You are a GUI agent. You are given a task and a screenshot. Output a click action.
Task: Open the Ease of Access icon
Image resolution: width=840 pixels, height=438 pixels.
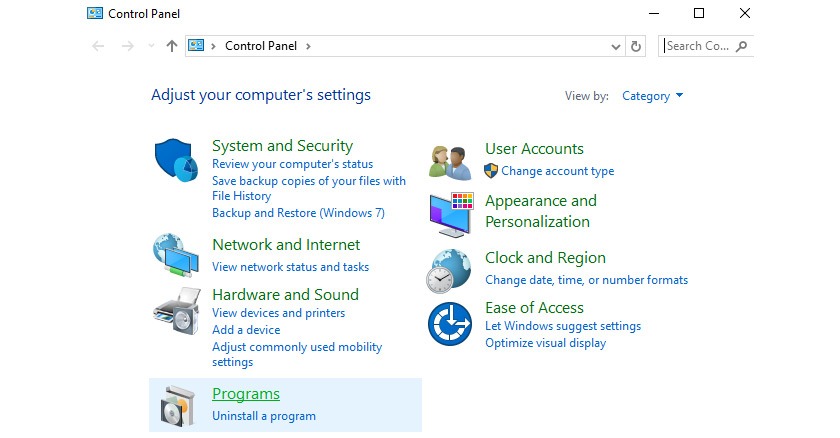450,324
